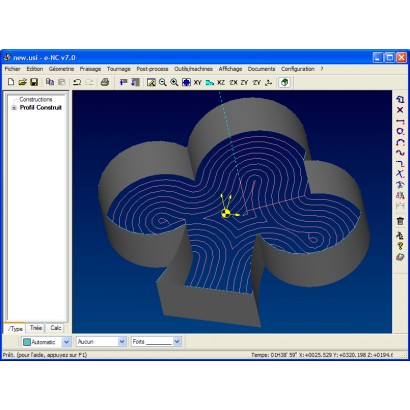This screenshot has width=410, height=410.
Task: Click the new file icon
Action: [11, 82]
